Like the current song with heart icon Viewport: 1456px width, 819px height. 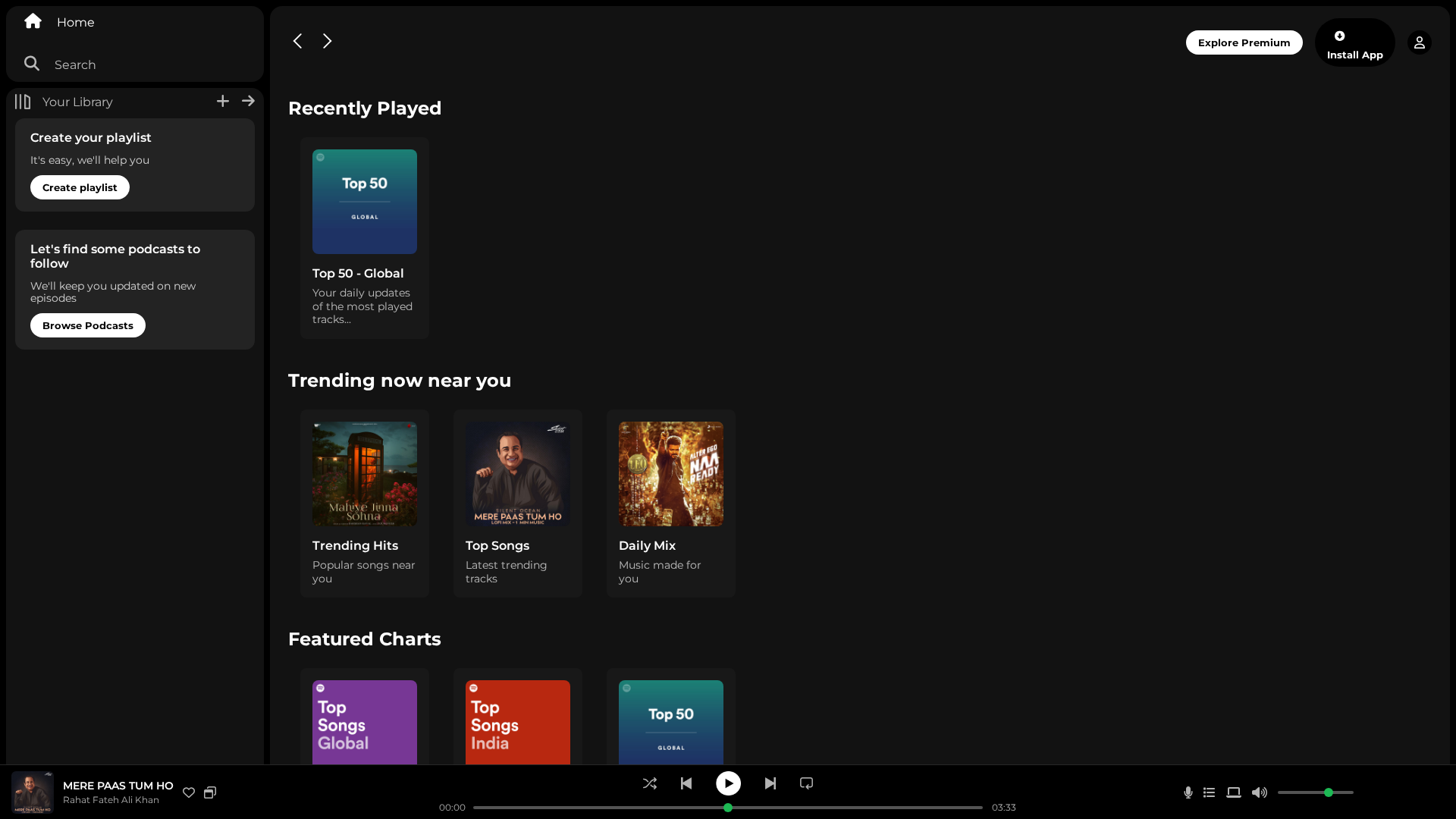tap(189, 792)
